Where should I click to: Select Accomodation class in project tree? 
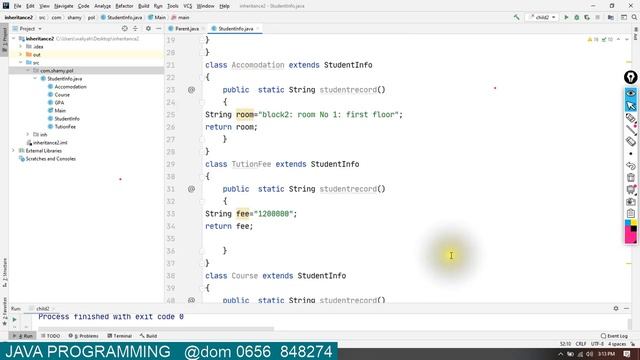coord(70,87)
